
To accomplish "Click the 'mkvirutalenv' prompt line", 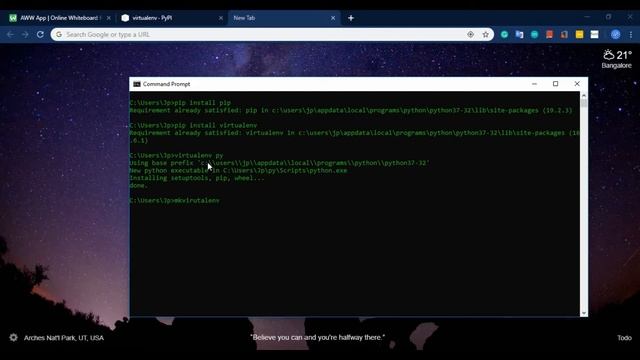I will pyautogui.click(x=174, y=200).
